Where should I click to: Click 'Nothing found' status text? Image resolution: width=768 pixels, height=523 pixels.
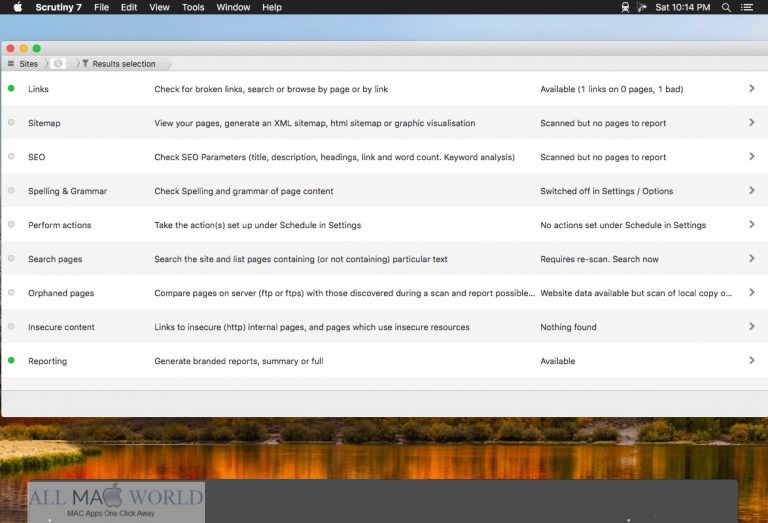tap(568, 327)
